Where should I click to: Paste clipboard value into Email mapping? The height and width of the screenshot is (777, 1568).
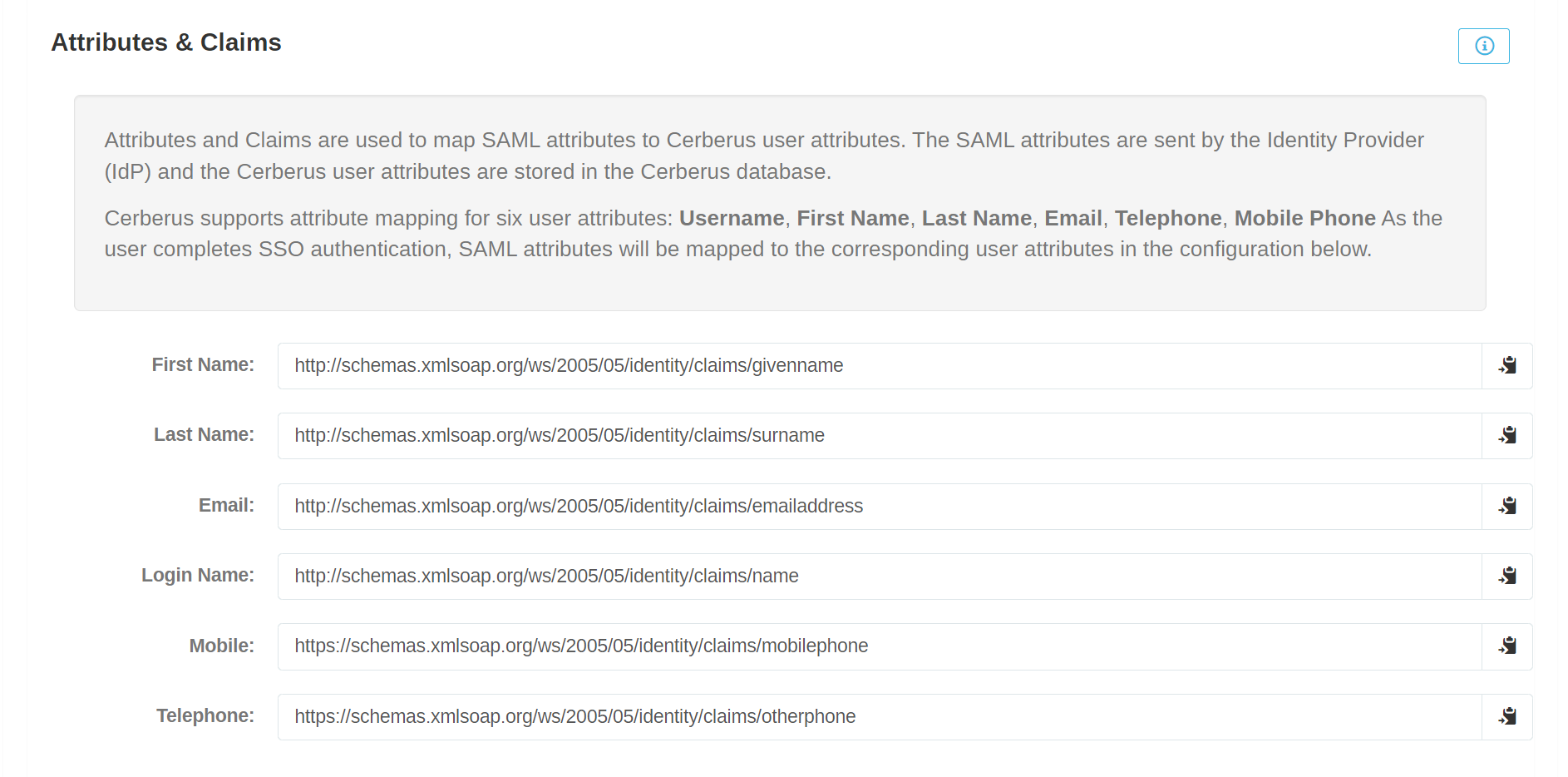tap(1506, 506)
